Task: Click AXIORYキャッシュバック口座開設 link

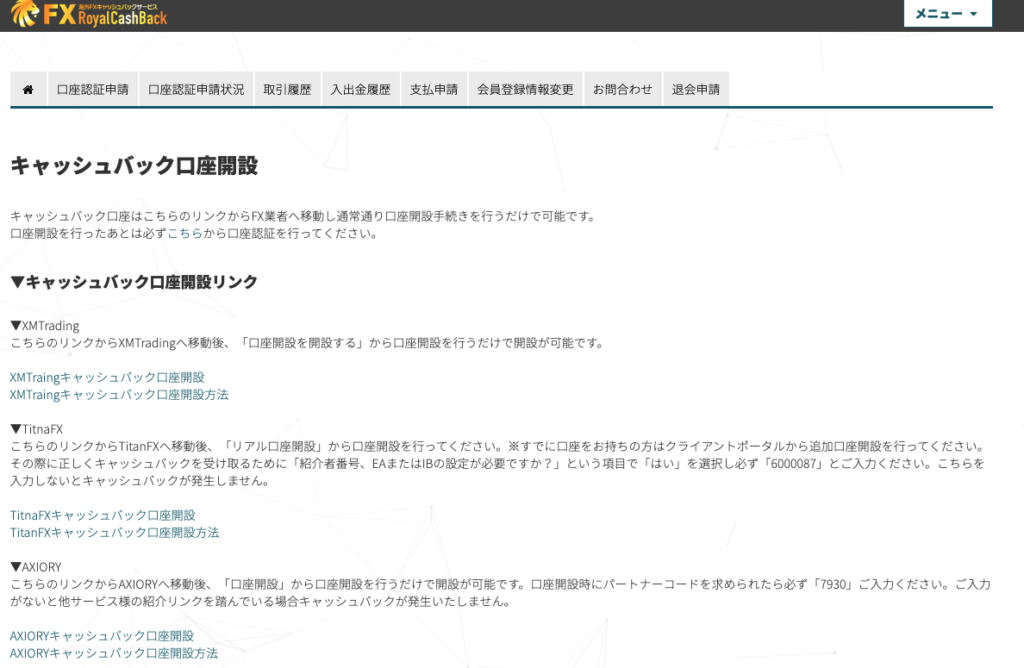Action: click(x=101, y=635)
